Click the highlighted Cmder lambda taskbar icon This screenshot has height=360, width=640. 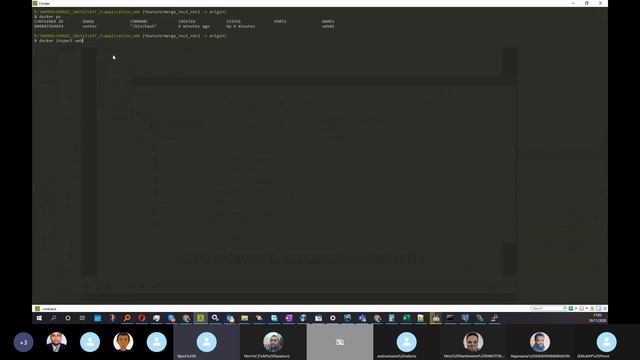click(x=200, y=318)
